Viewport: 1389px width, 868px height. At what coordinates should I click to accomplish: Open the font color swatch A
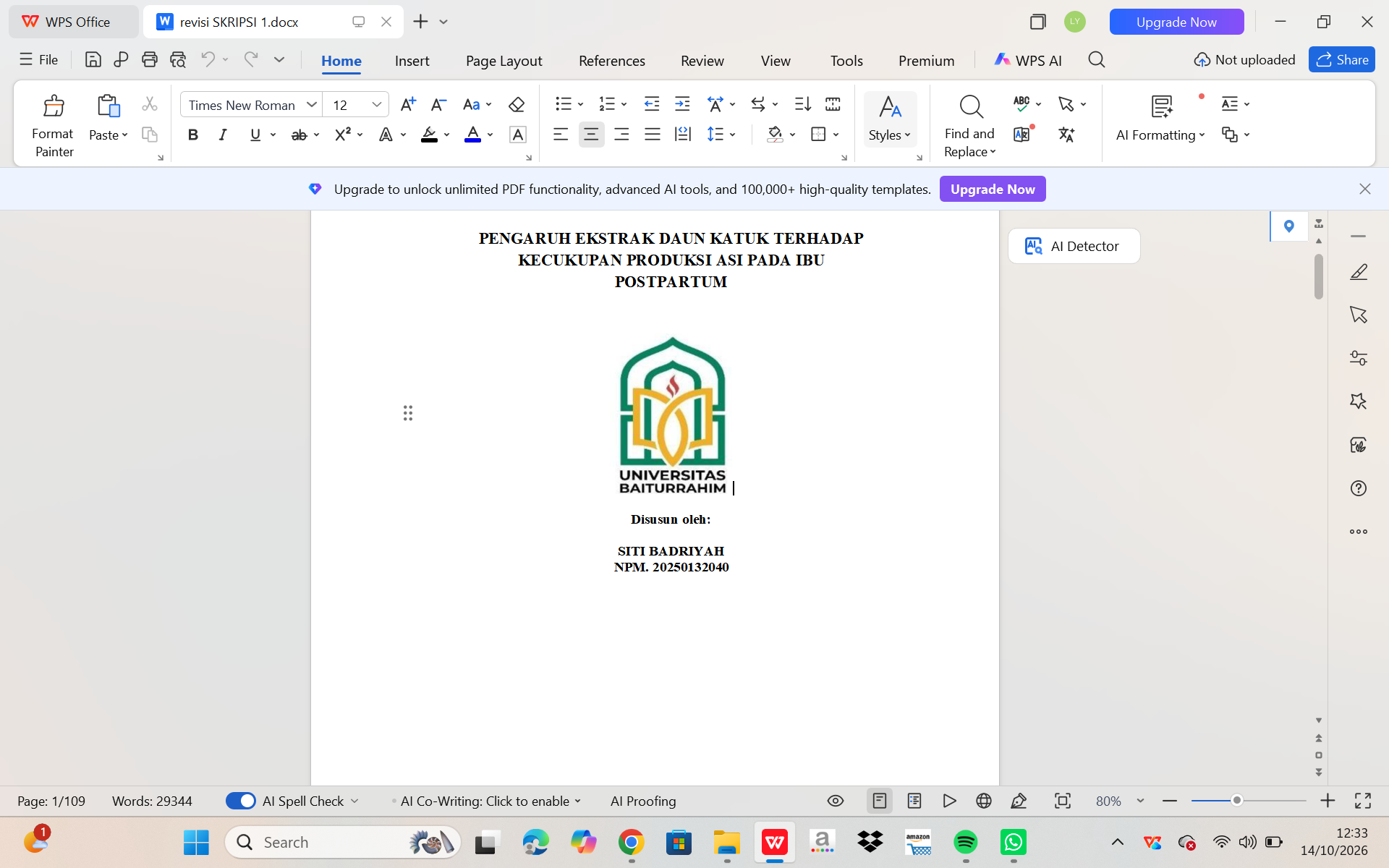click(472, 135)
